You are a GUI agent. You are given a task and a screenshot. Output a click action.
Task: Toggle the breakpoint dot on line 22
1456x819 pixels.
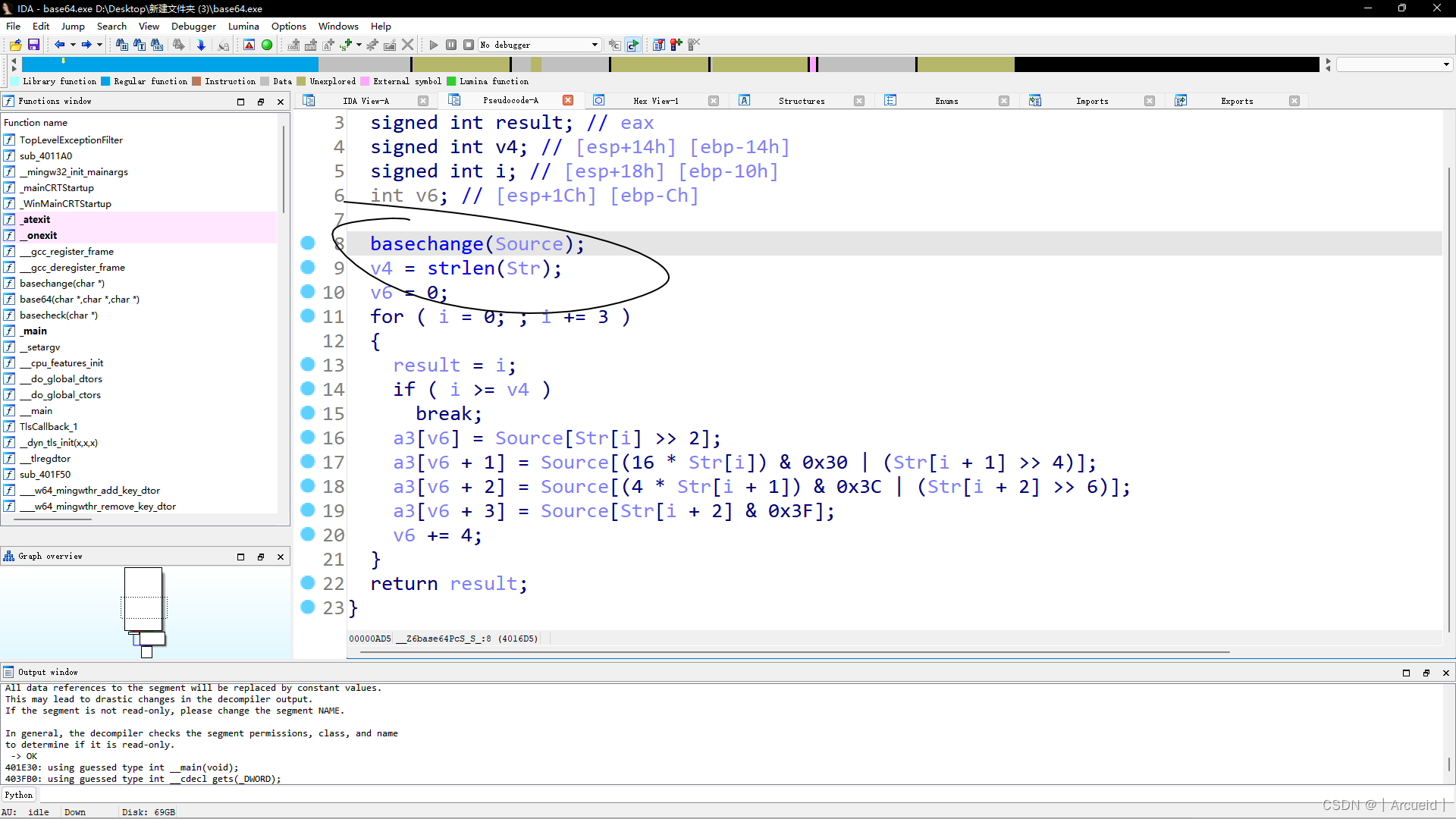308,583
